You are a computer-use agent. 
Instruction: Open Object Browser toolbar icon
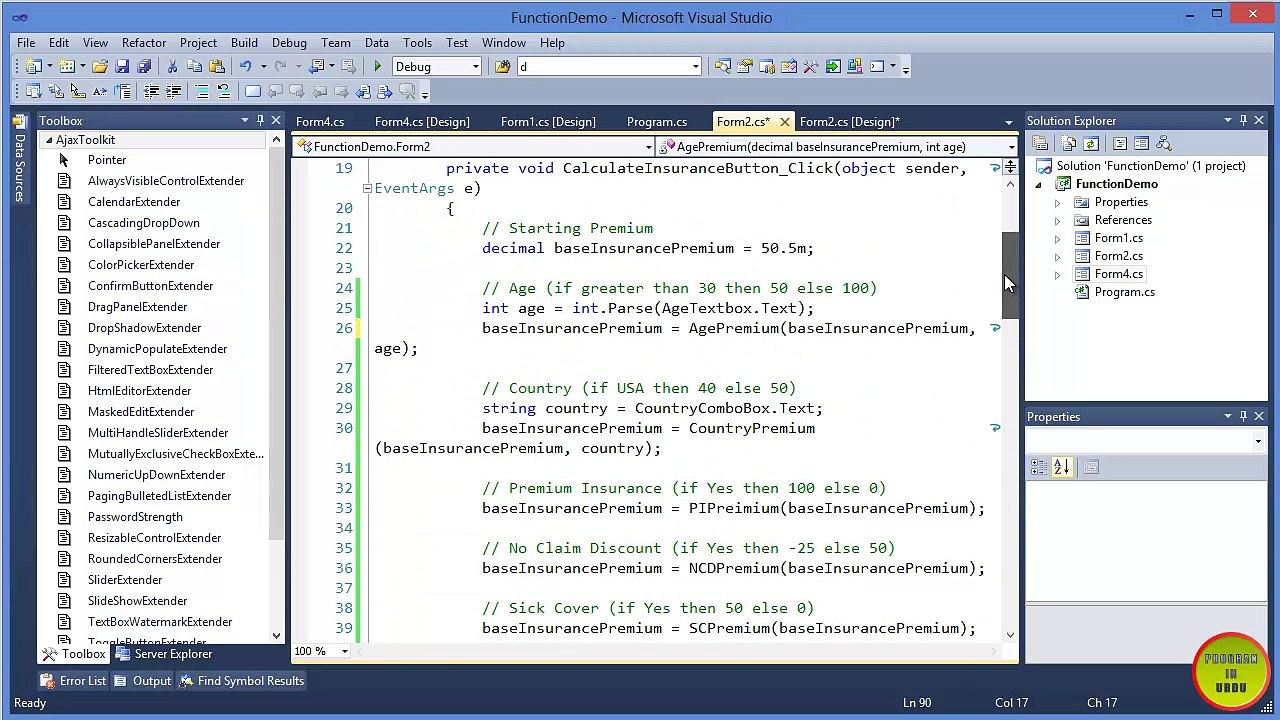pos(789,66)
